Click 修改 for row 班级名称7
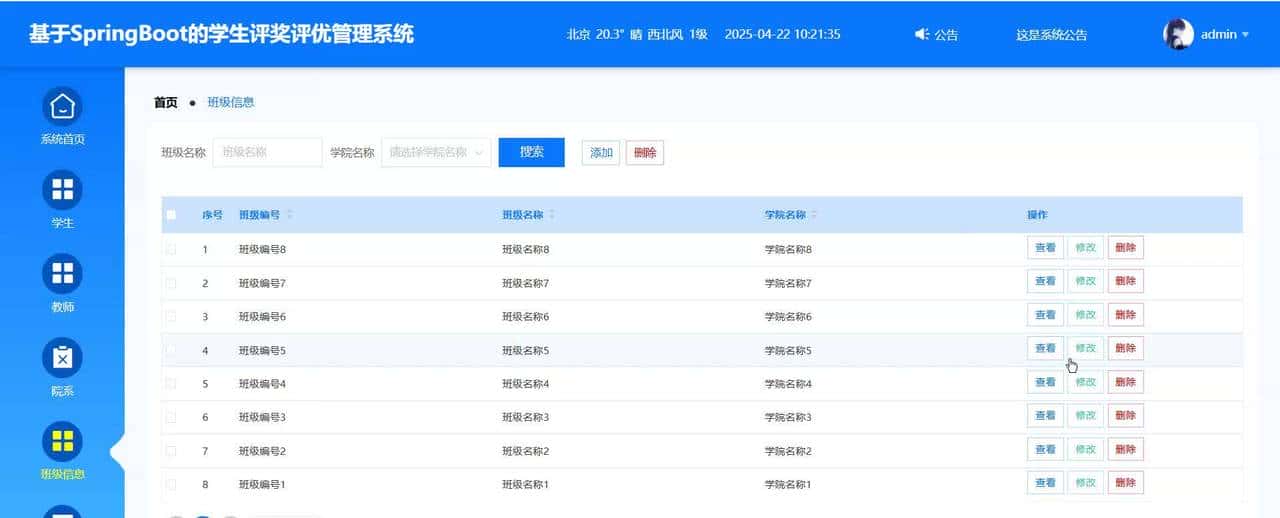This screenshot has width=1280, height=518. [1086, 282]
